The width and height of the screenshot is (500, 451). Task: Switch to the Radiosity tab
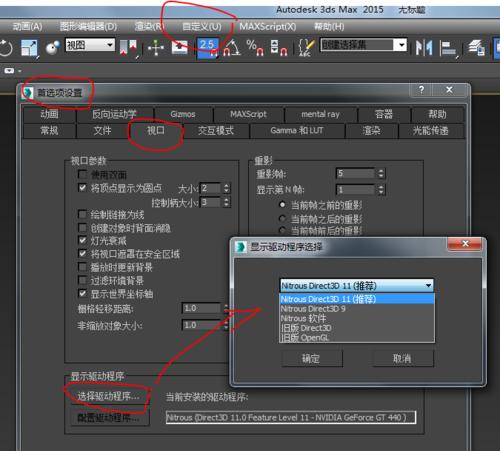(x=431, y=131)
